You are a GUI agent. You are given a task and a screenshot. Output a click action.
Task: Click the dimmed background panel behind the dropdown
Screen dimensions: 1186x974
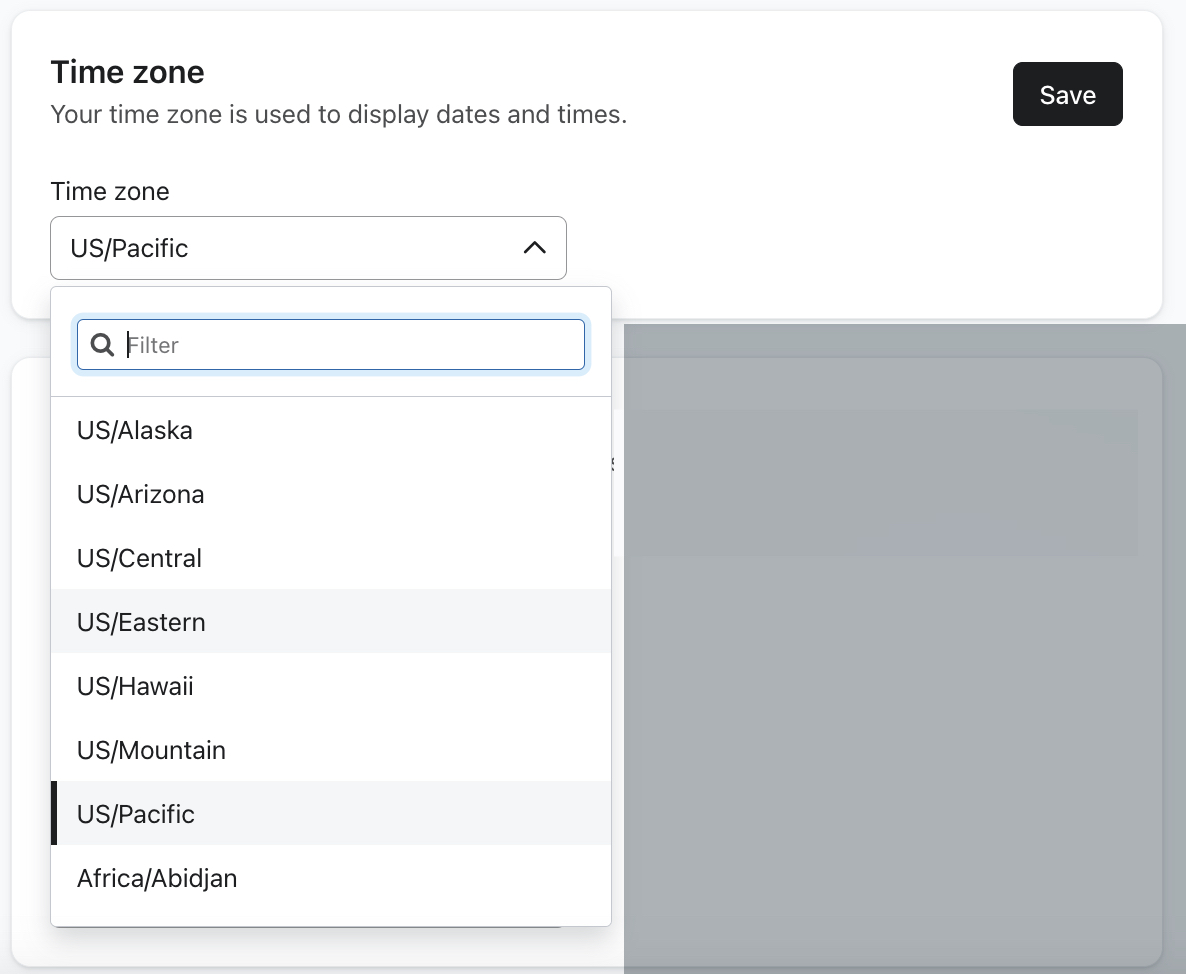click(900, 650)
